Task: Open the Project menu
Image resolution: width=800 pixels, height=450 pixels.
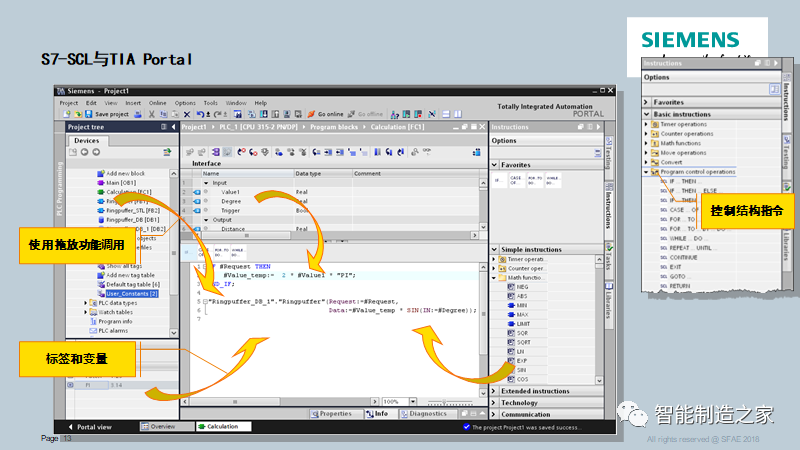Action: point(68,103)
